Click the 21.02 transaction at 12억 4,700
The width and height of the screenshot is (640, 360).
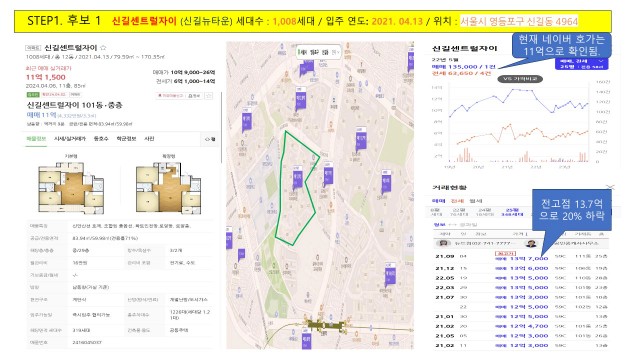521,326
